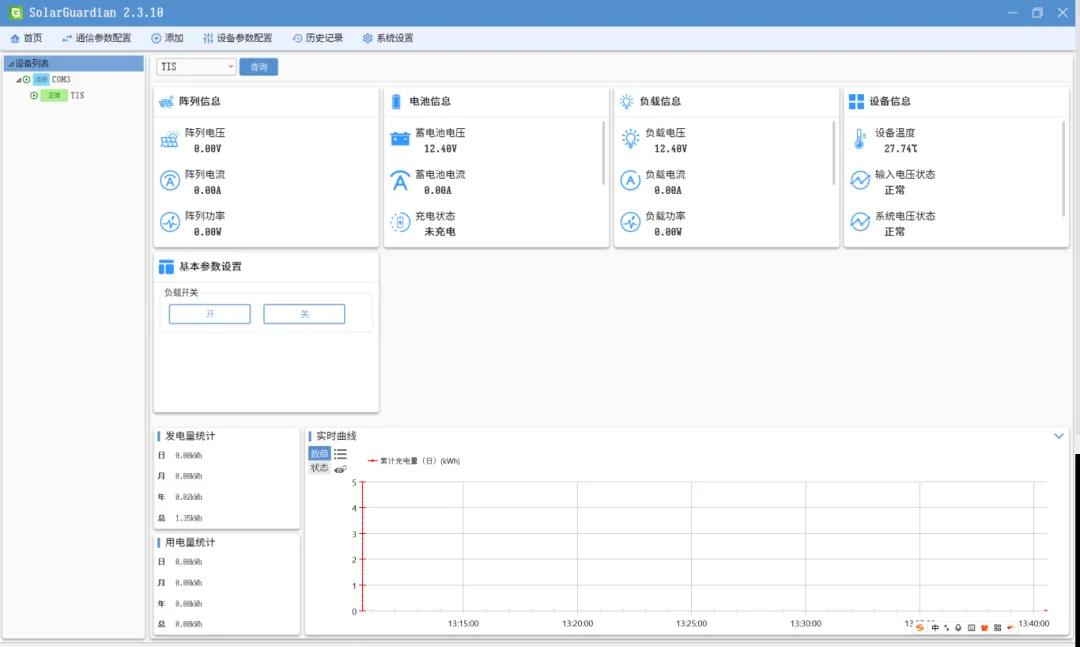Click the array voltage solar panel icon

pos(169,140)
